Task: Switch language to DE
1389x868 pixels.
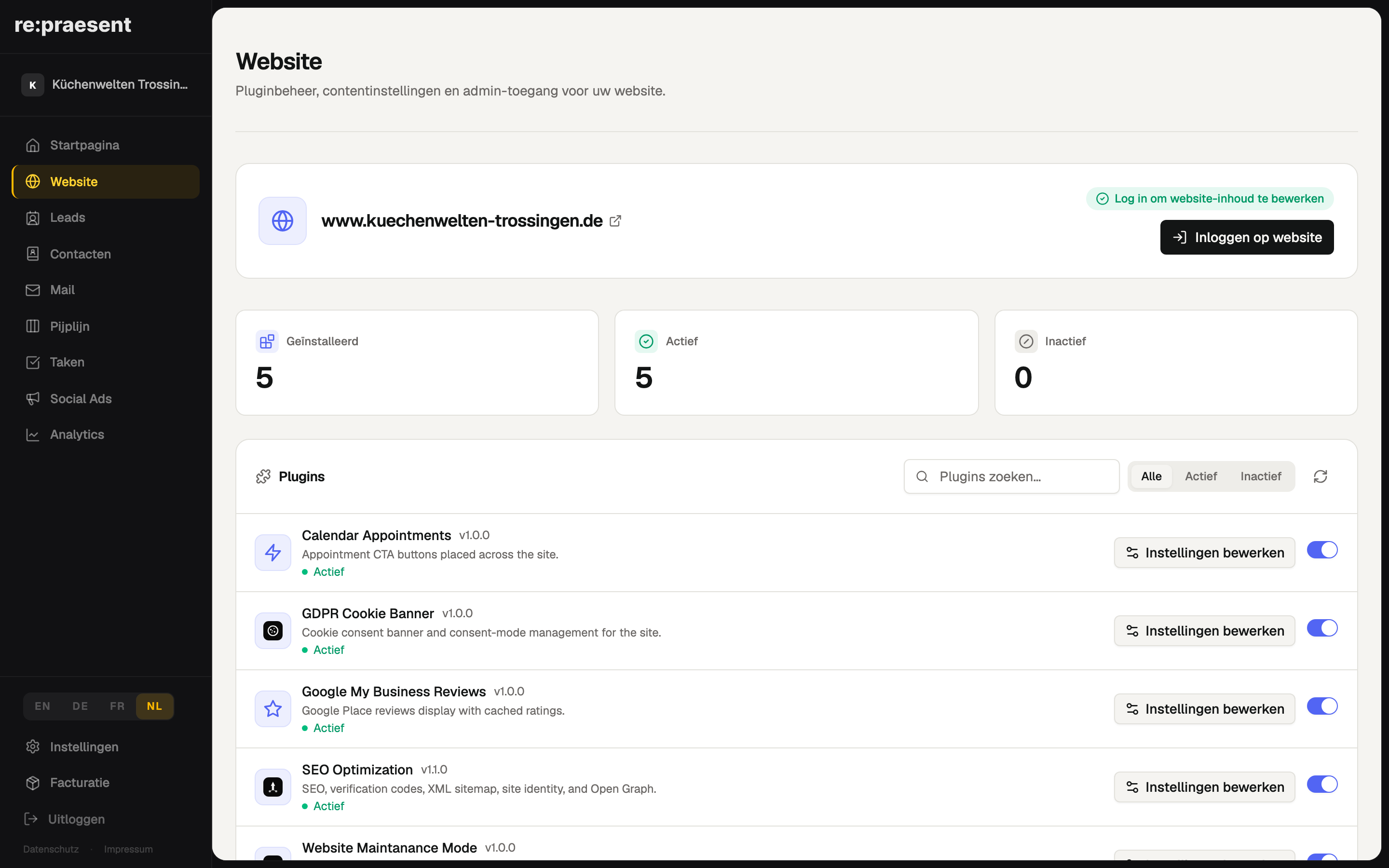Action: 81,706
